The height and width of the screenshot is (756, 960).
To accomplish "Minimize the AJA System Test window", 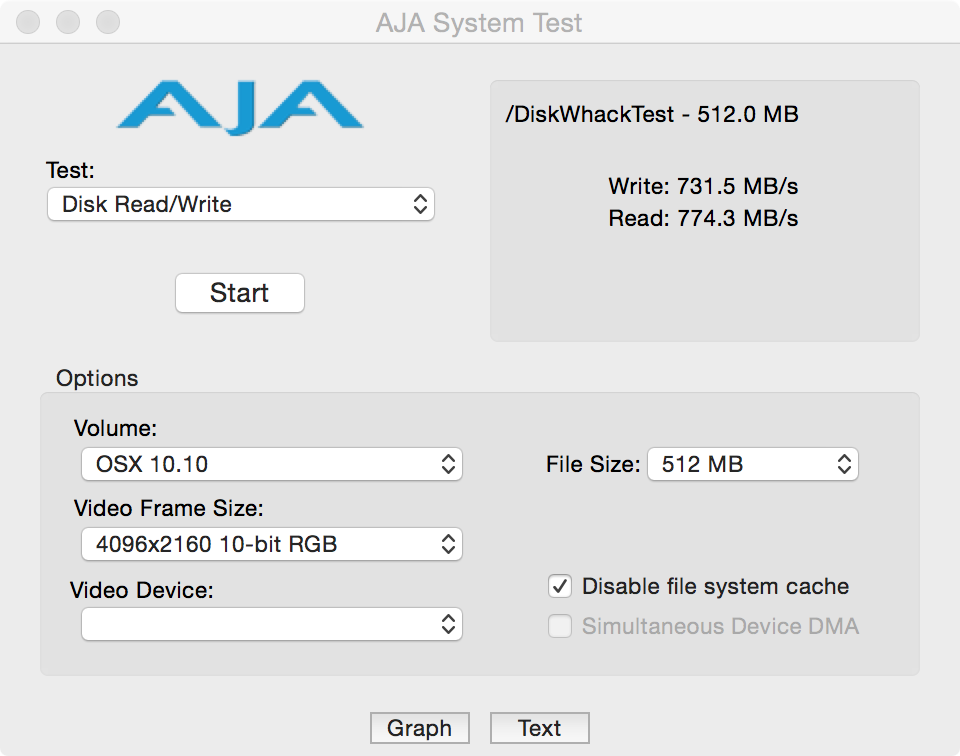I will [x=68, y=22].
